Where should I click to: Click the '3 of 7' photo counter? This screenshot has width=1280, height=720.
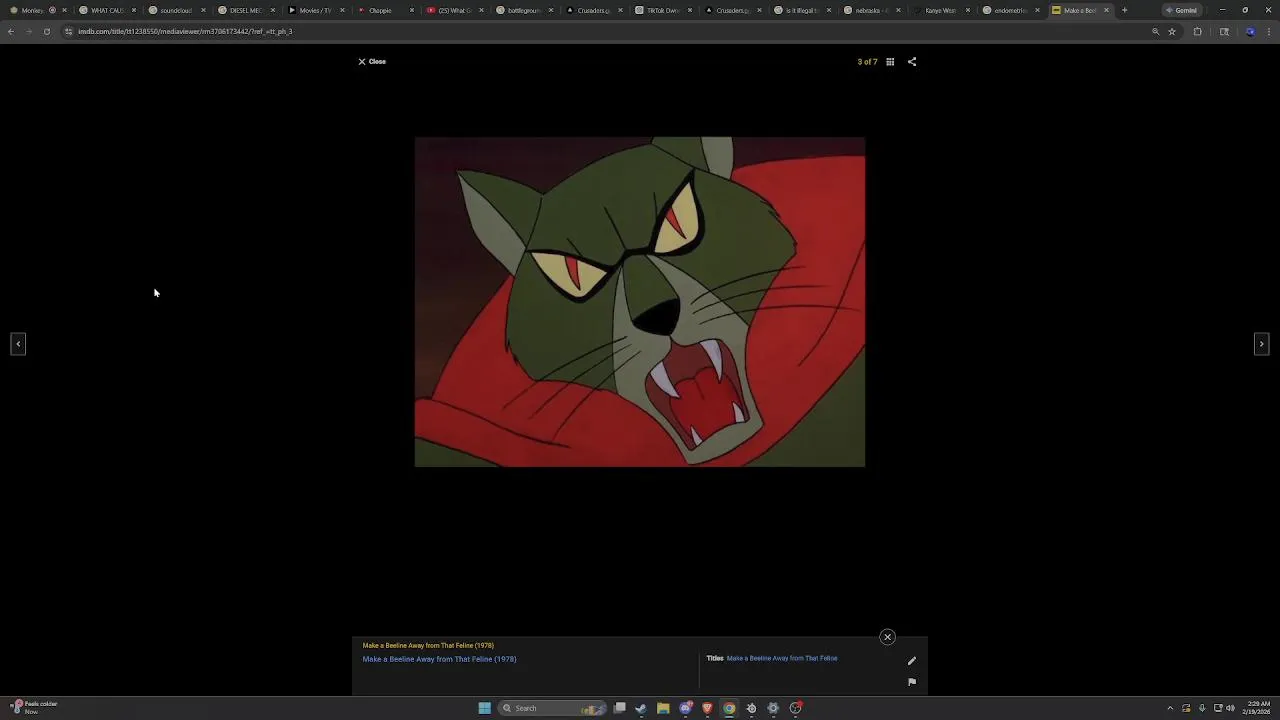tap(867, 62)
